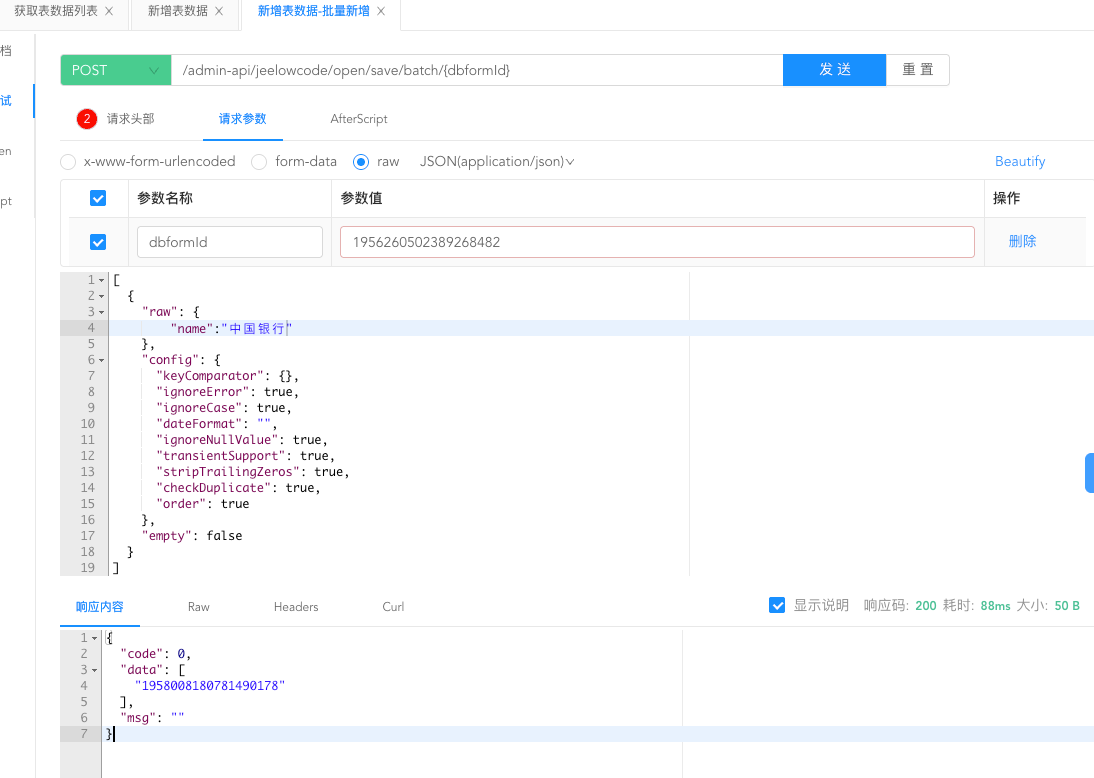The image size is (1094, 778).
Task: Collapse the "raw" fold arrow at line 3
Action: coord(102,313)
